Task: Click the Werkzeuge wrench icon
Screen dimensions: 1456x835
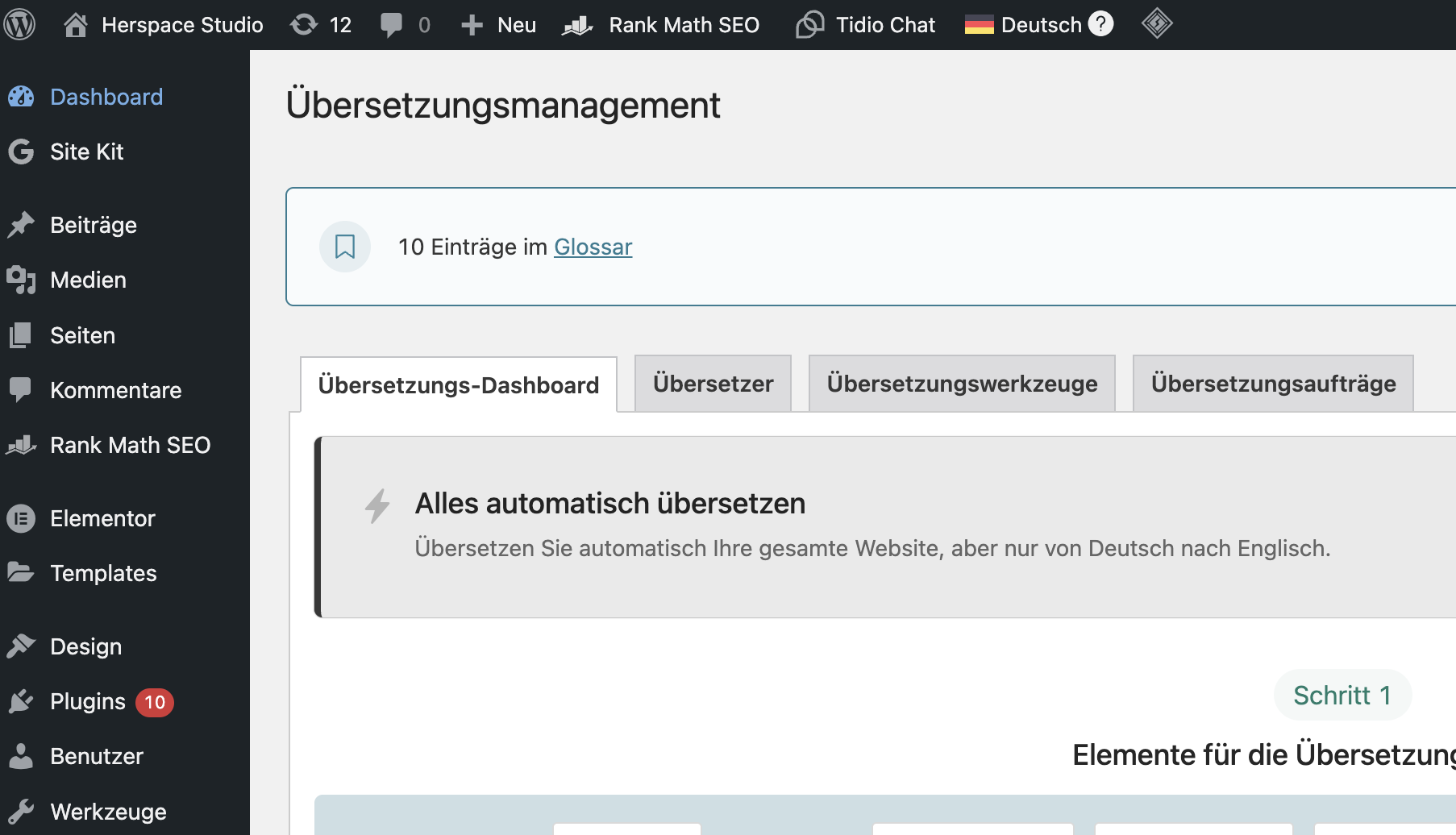Action: tap(21, 811)
